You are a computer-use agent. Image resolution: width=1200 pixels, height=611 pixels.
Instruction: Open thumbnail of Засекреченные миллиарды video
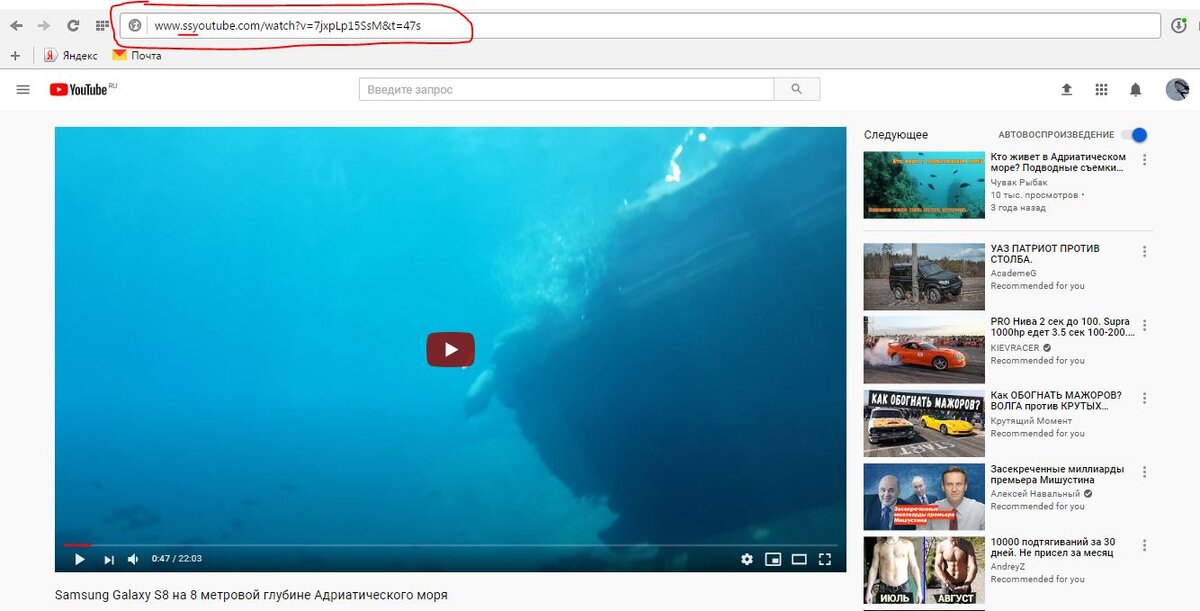point(924,496)
